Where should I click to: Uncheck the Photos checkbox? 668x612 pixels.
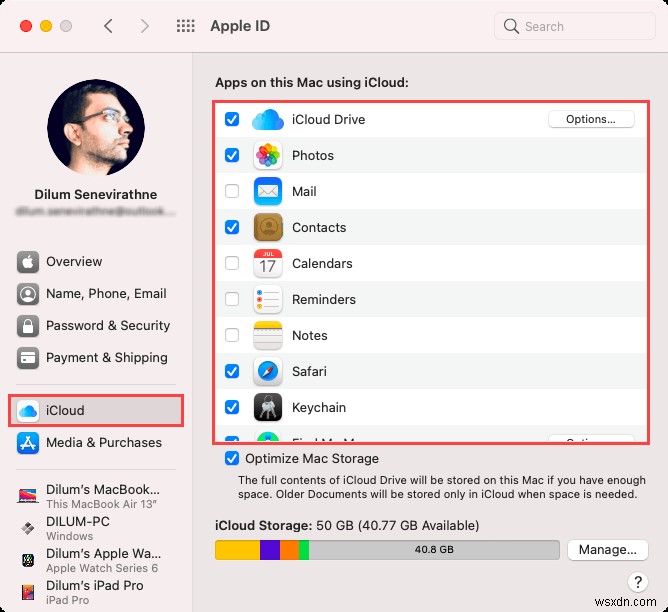point(232,155)
